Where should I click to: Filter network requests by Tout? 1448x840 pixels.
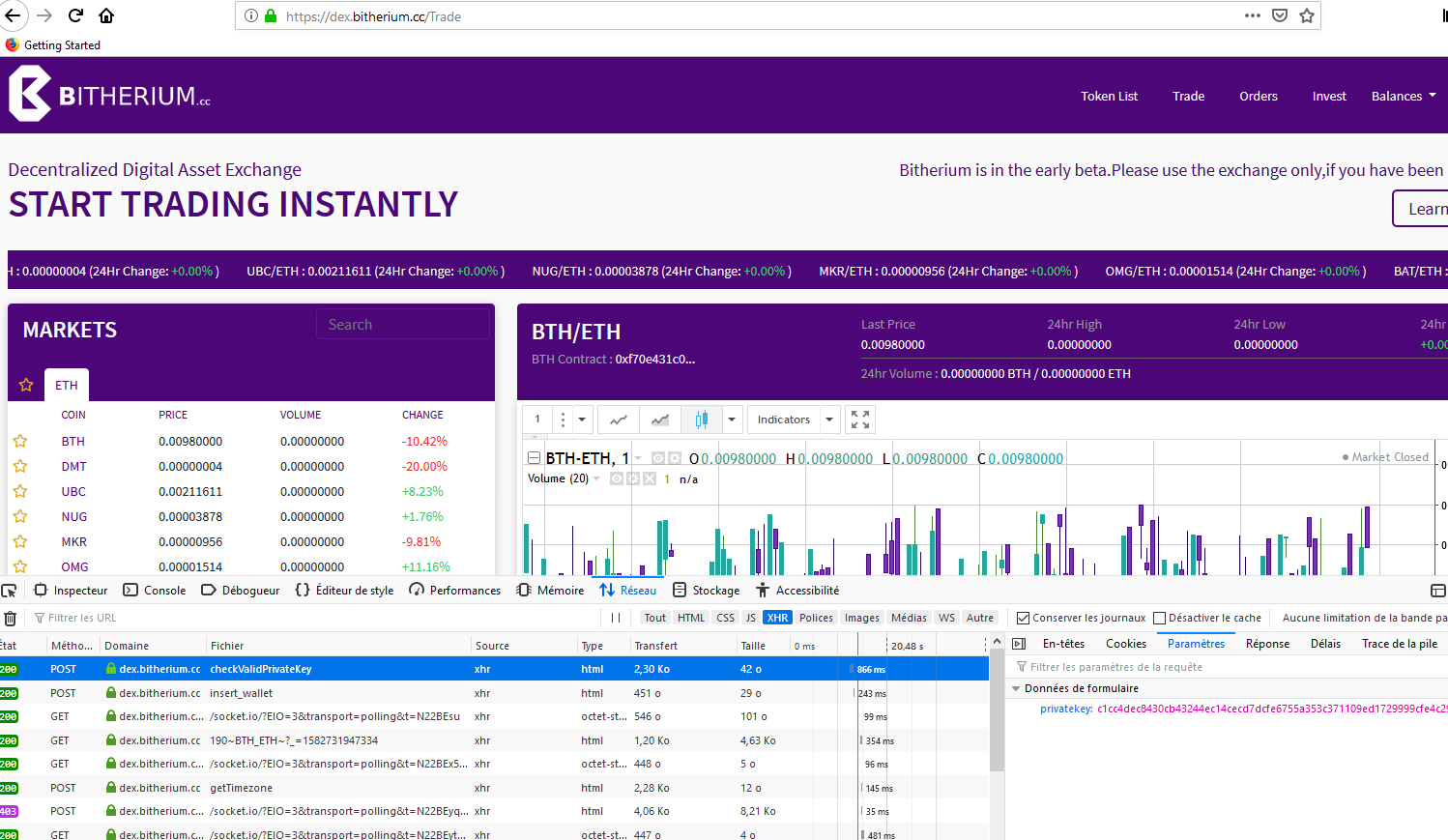click(655, 618)
